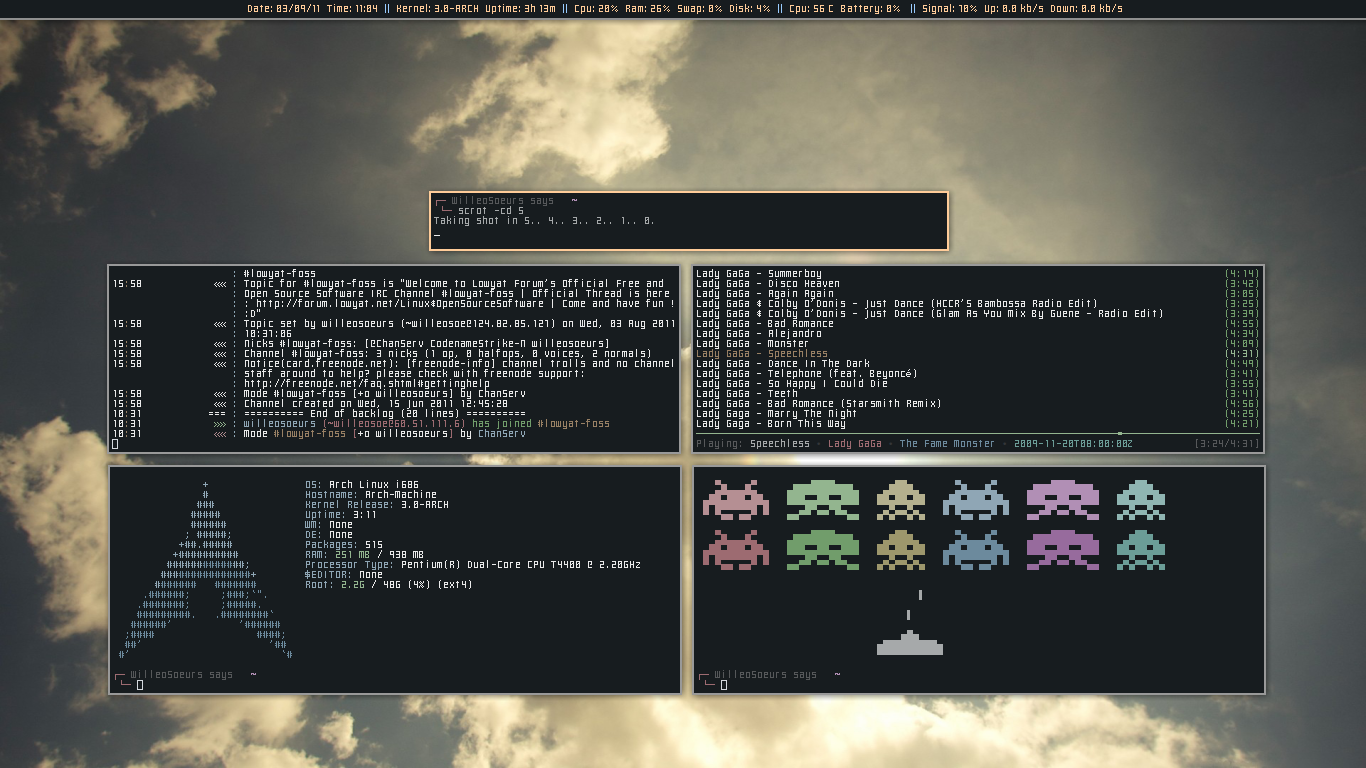Click "Down: 0.0 kb/s" in the top status bar

[x=1086, y=9]
